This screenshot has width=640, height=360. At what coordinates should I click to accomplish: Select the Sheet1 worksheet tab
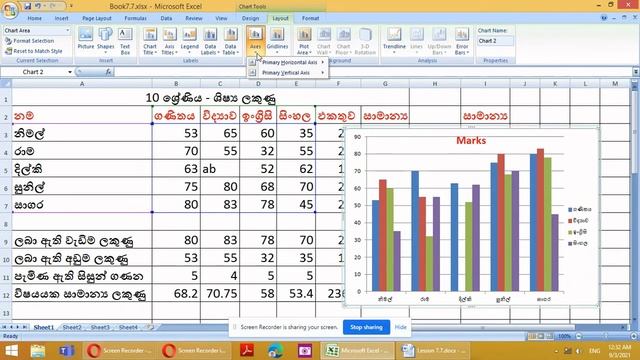click(44, 327)
